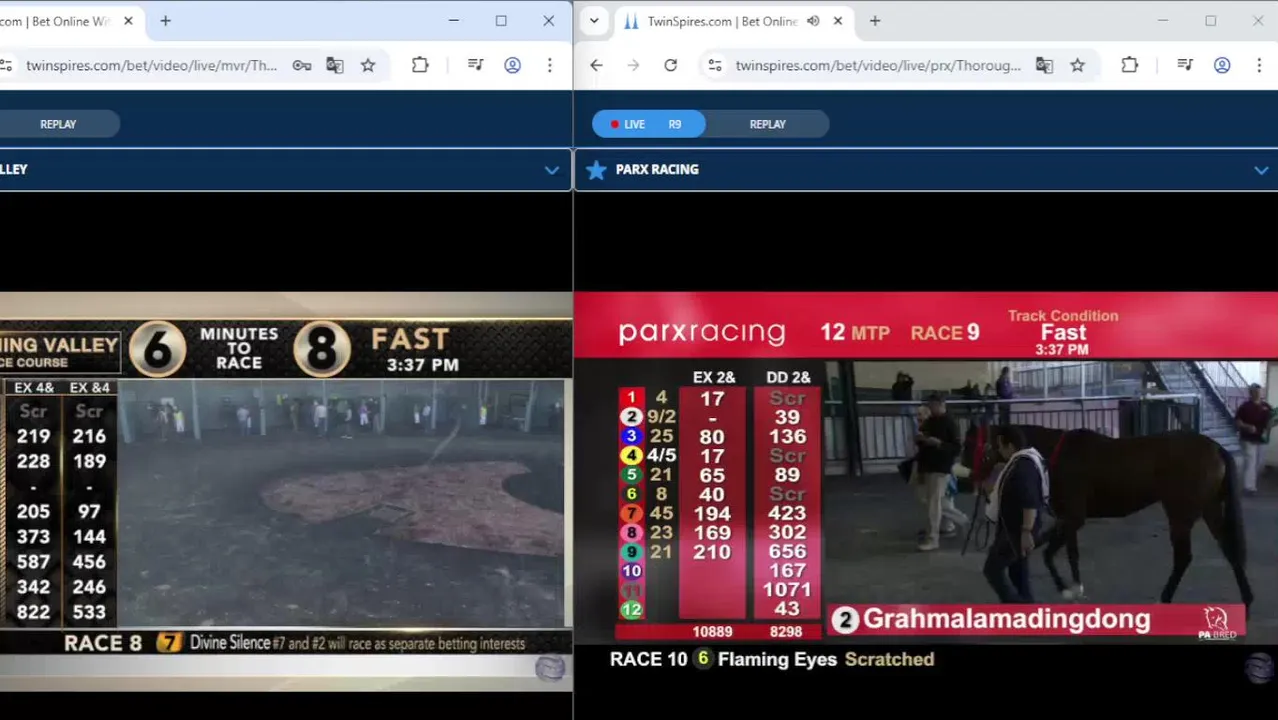Image resolution: width=1278 pixels, height=720 pixels.
Task: Reload the Parx Racing page
Action: [x=670, y=65]
